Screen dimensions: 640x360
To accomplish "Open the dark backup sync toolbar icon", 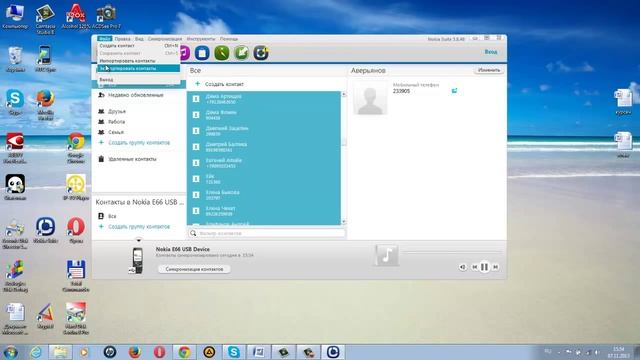I will coord(261,53).
